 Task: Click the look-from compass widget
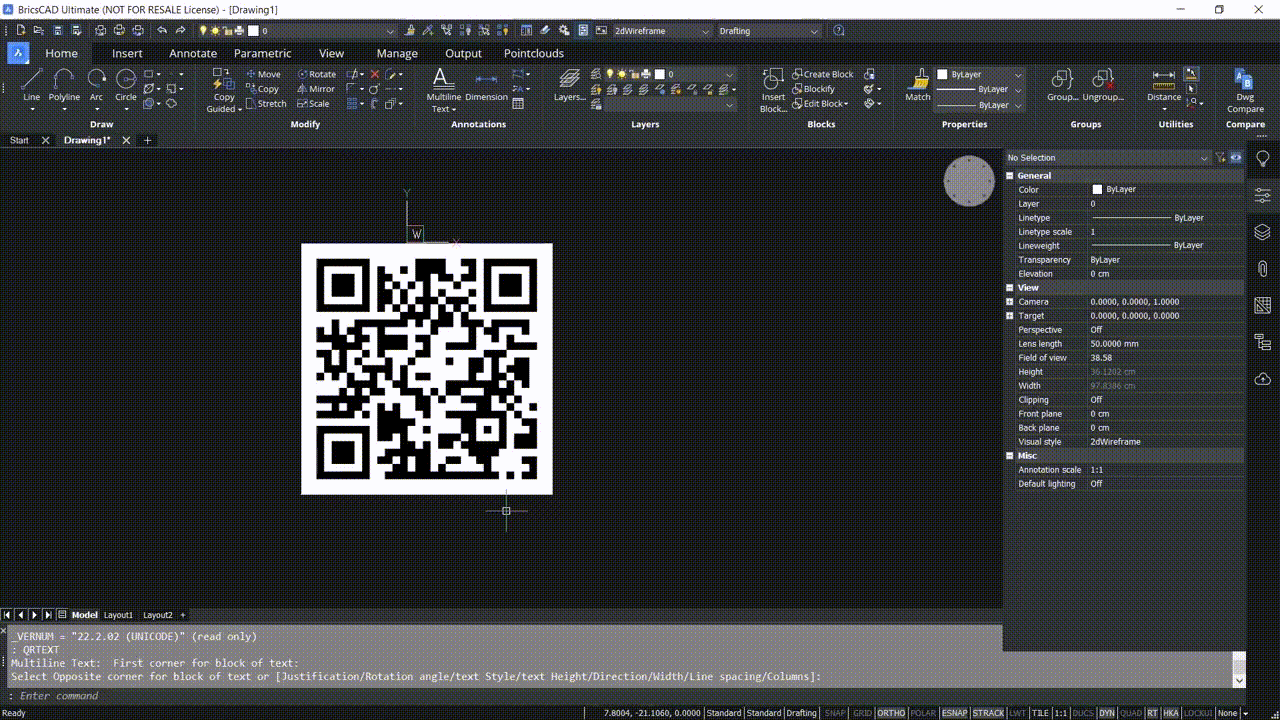point(969,181)
